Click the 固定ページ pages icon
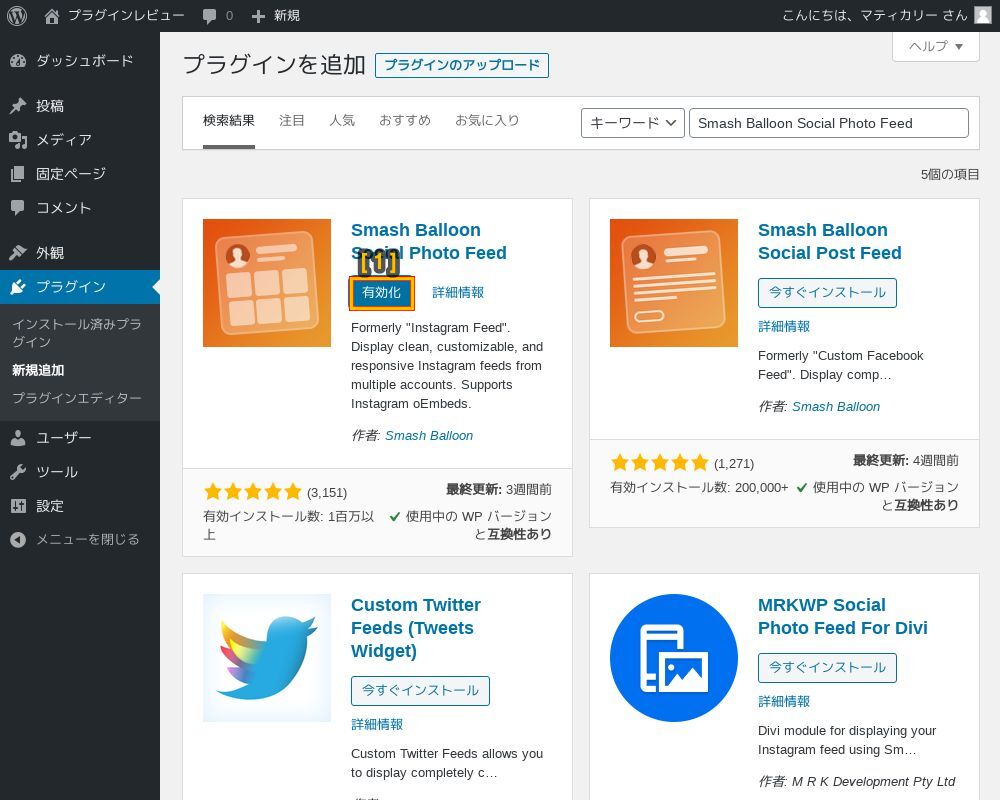Image resolution: width=1000 pixels, height=800 pixels. coord(18,174)
